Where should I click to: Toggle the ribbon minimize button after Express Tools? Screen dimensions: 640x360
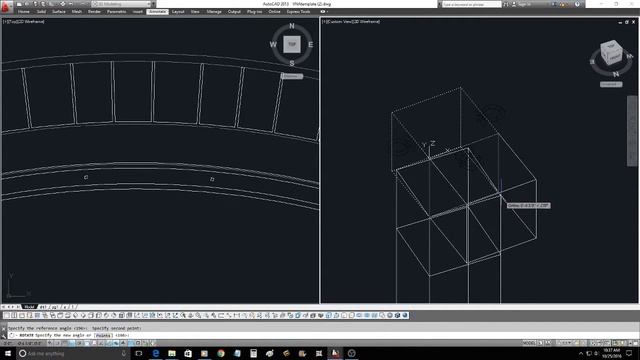[x=324, y=11]
